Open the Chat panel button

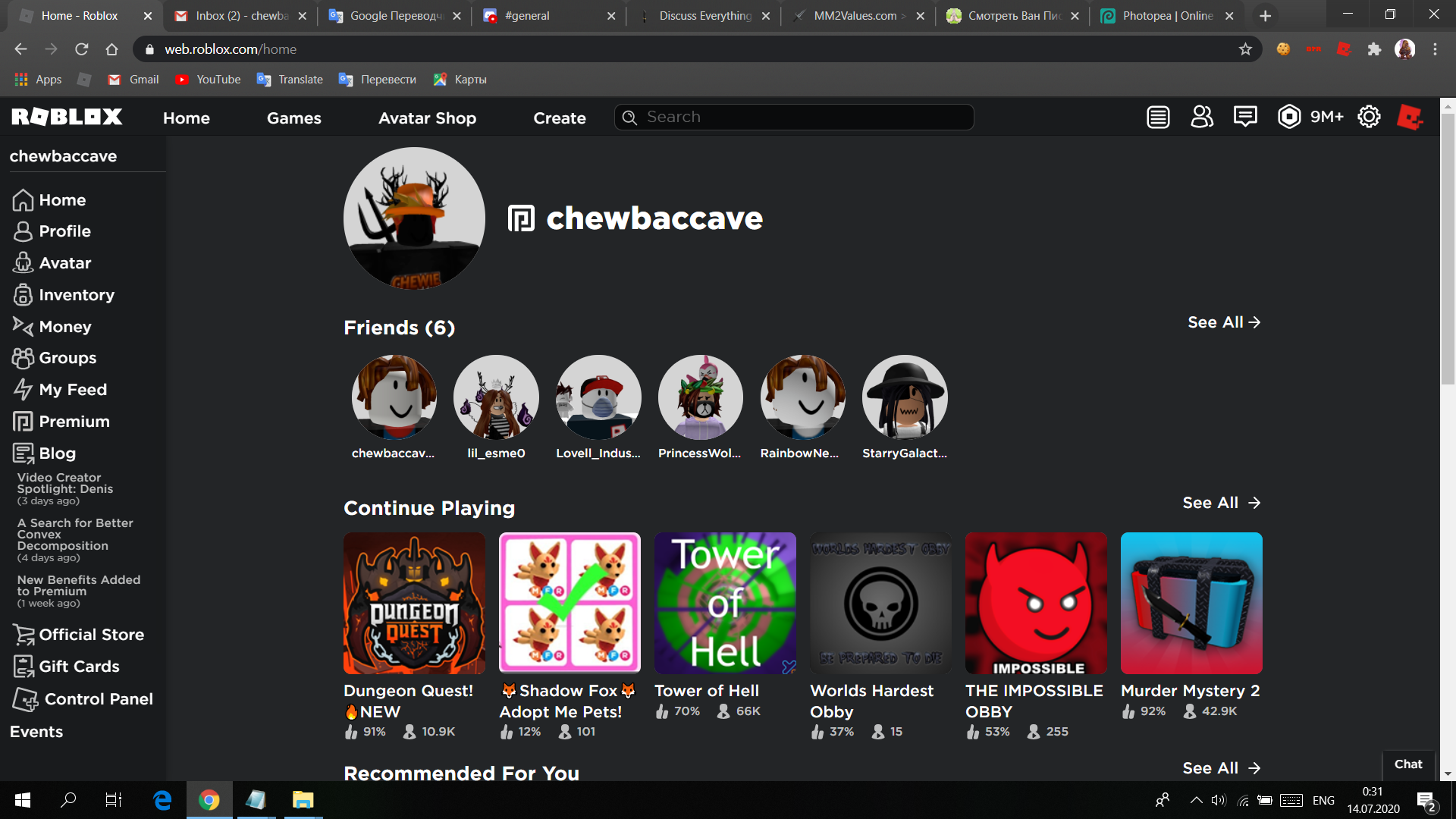click(1408, 764)
